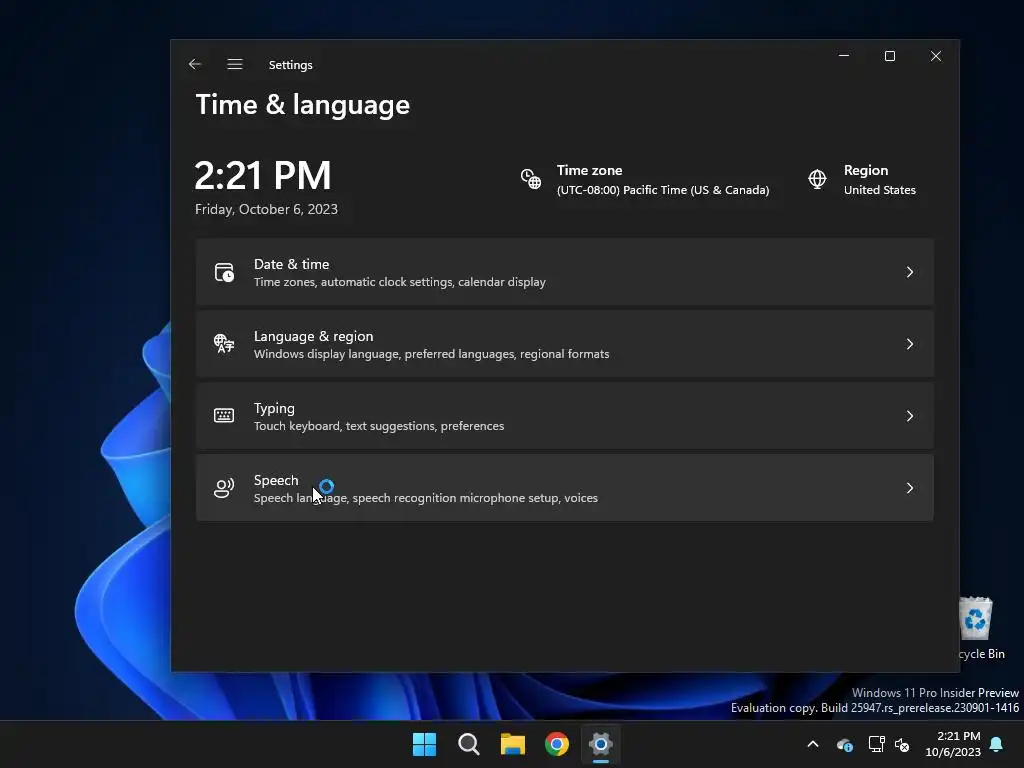Close the Settings window

coord(936,56)
